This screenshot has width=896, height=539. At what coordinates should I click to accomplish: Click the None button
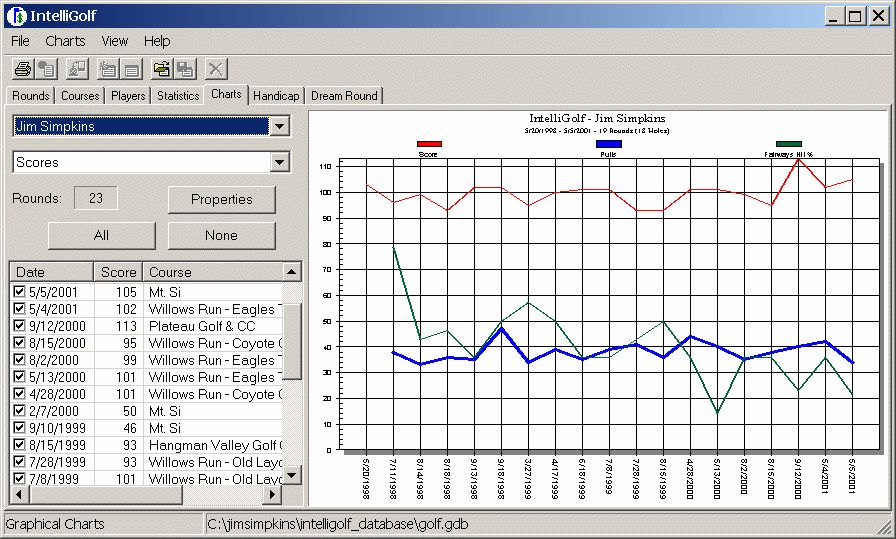tap(222, 235)
